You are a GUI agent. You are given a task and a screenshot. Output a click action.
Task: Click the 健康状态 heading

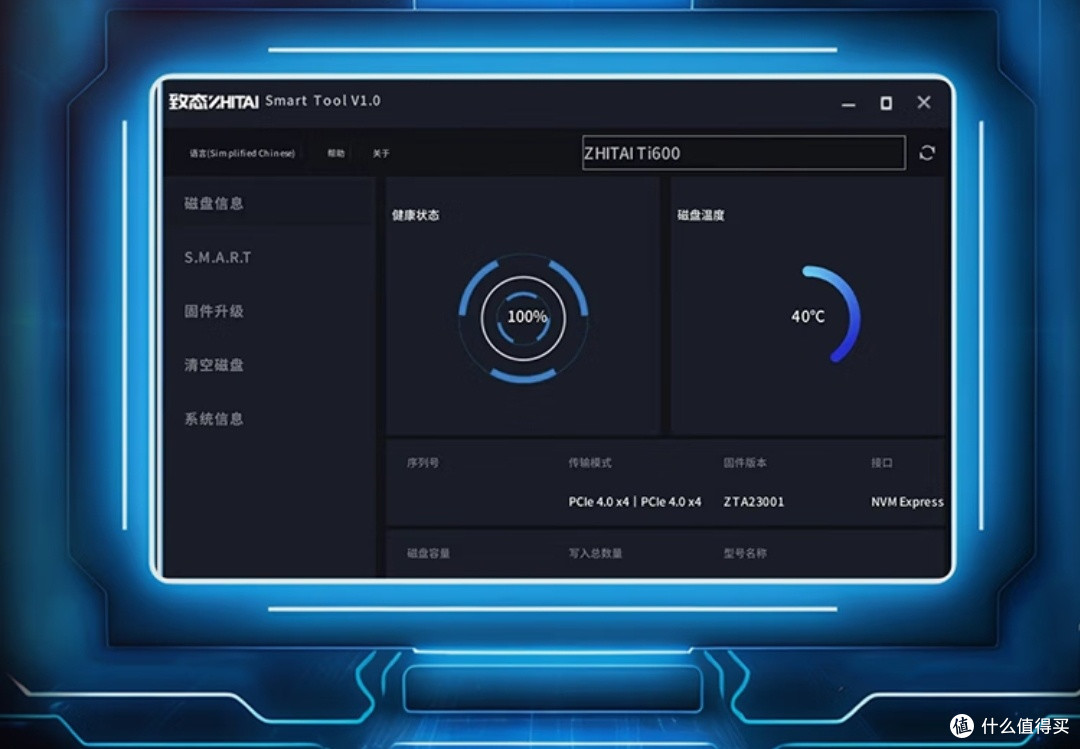[415, 215]
